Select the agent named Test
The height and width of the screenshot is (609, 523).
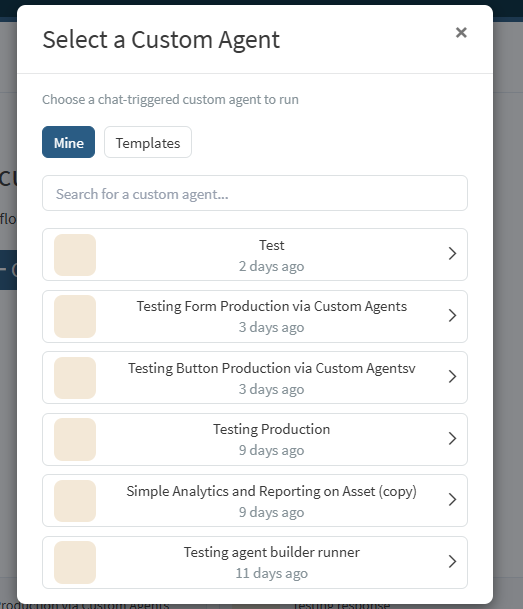[x=271, y=245]
